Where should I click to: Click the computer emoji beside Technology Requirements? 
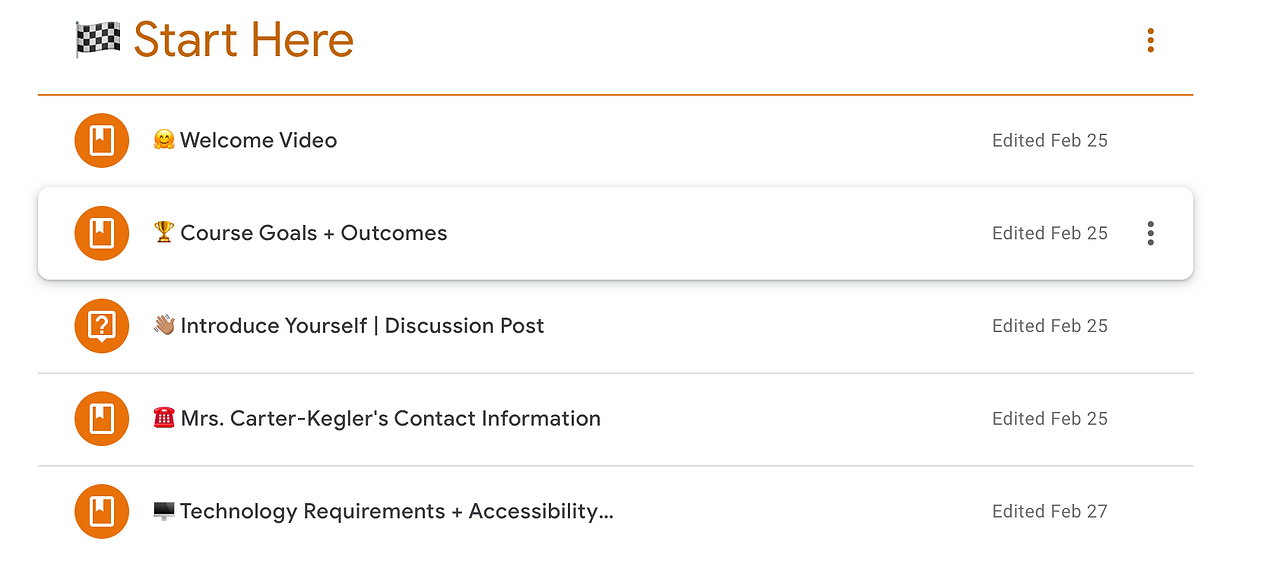(x=164, y=511)
